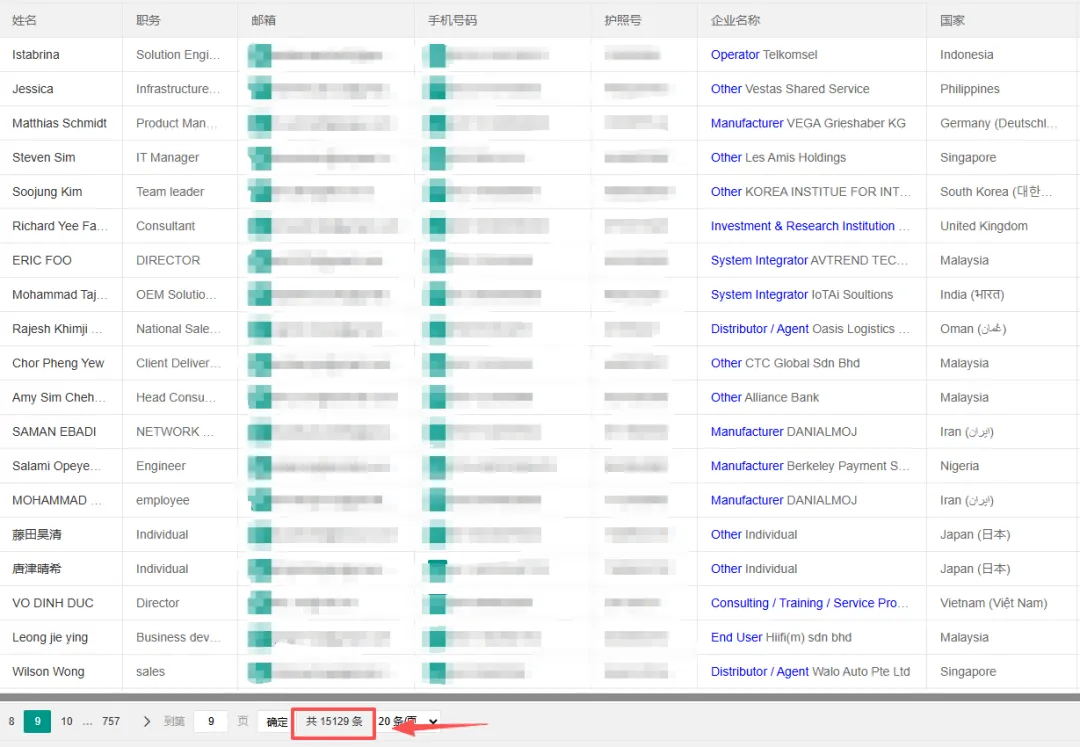Viewport: 1080px width, 747px height.
Task: Click the horizontal scrollbar below table
Action: [x=540, y=697]
